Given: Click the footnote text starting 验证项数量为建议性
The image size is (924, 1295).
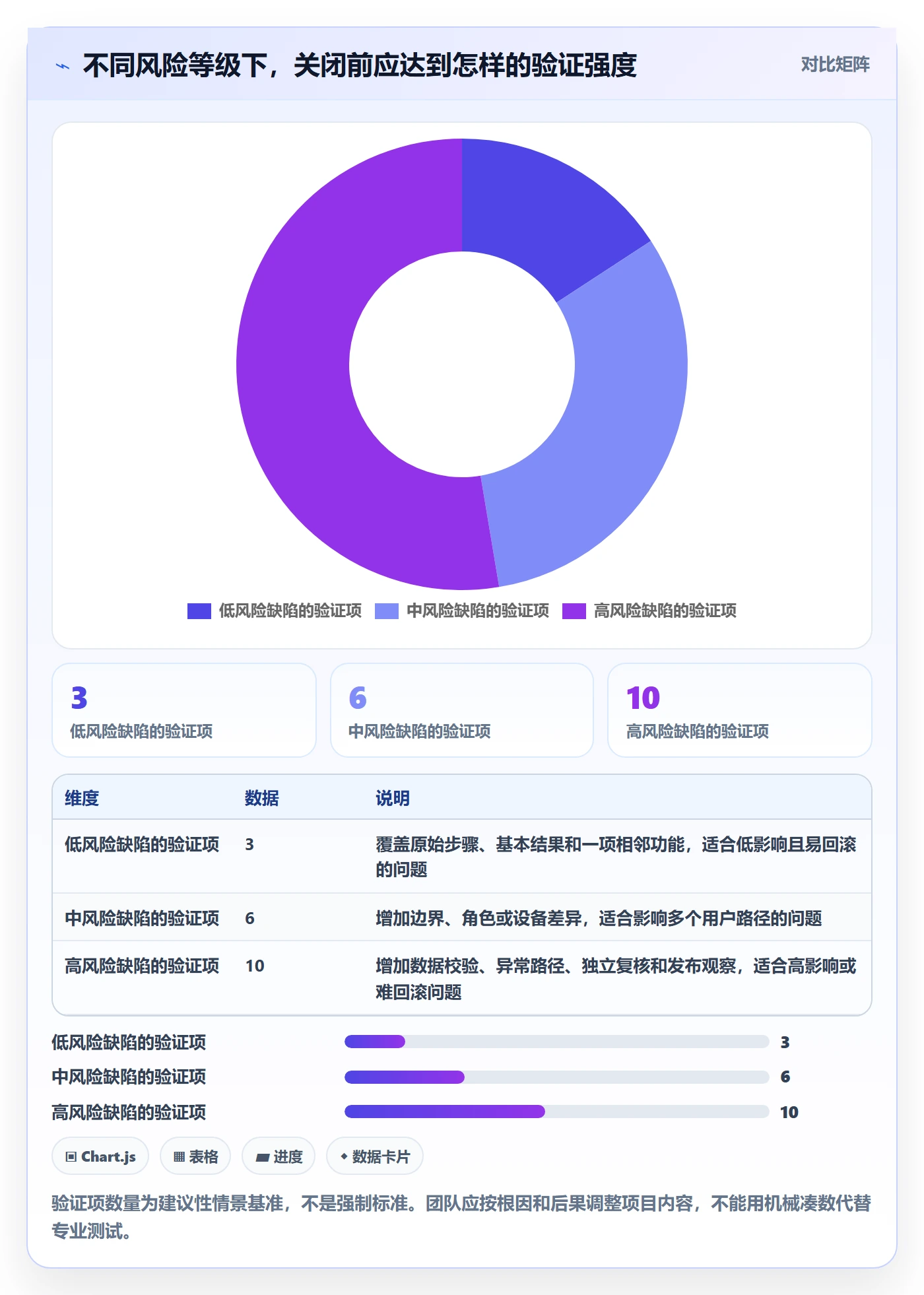Looking at the screenshot, I should [x=461, y=1216].
